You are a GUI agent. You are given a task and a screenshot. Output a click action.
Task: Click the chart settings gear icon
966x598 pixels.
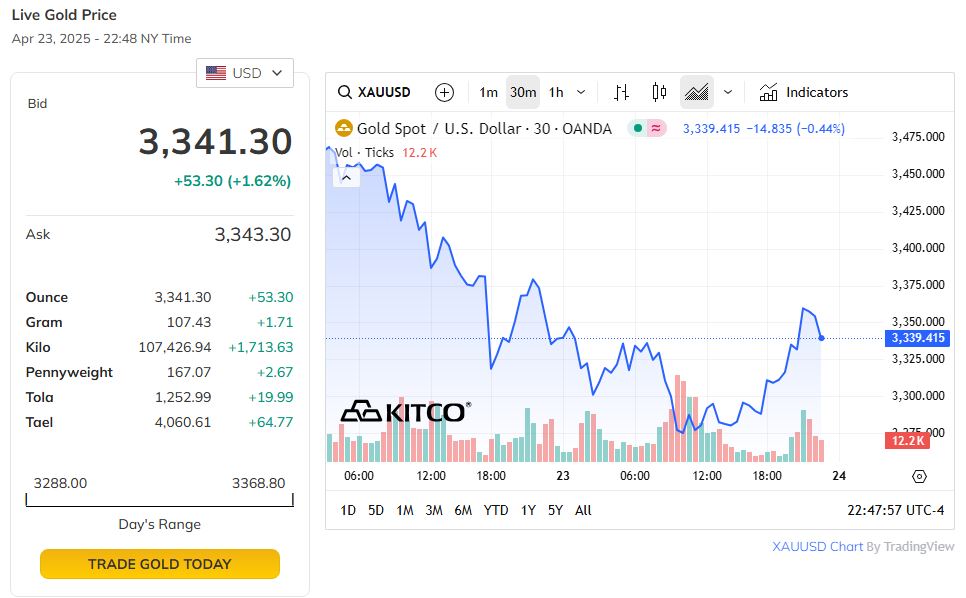(x=920, y=476)
